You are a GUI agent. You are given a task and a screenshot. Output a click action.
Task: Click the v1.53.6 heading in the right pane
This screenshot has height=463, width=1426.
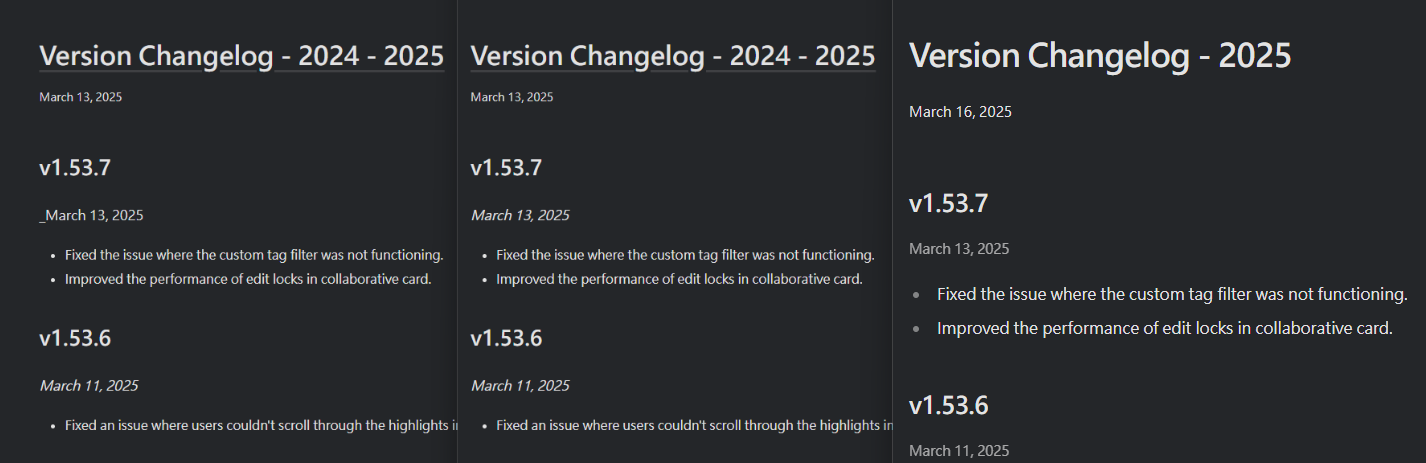click(x=948, y=406)
